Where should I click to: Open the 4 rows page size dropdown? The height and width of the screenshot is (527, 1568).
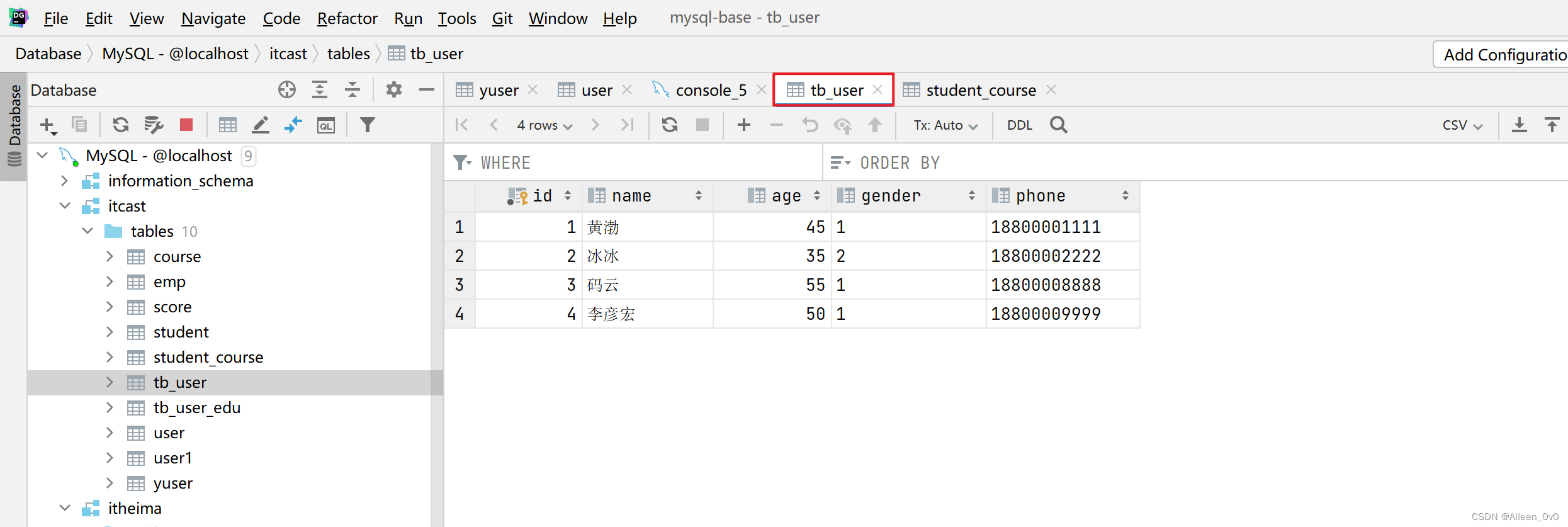click(544, 125)
